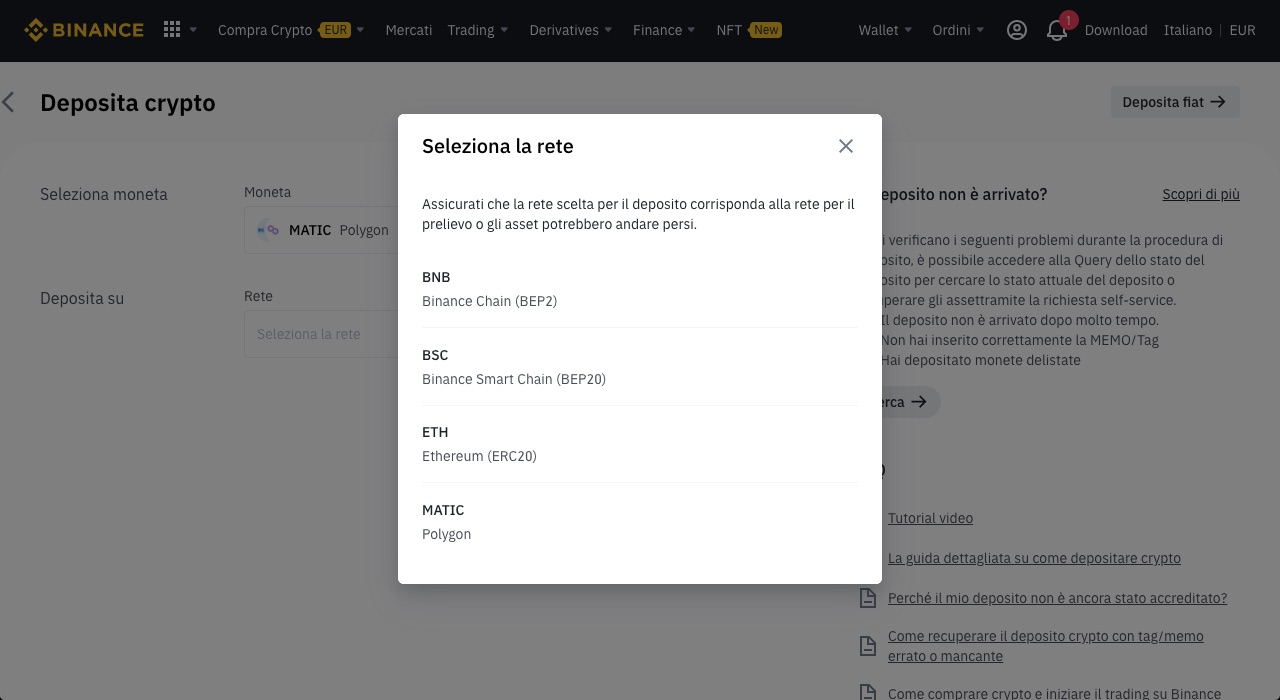
Task: Open the Tutorial video link
Action: tap(930, 518)
